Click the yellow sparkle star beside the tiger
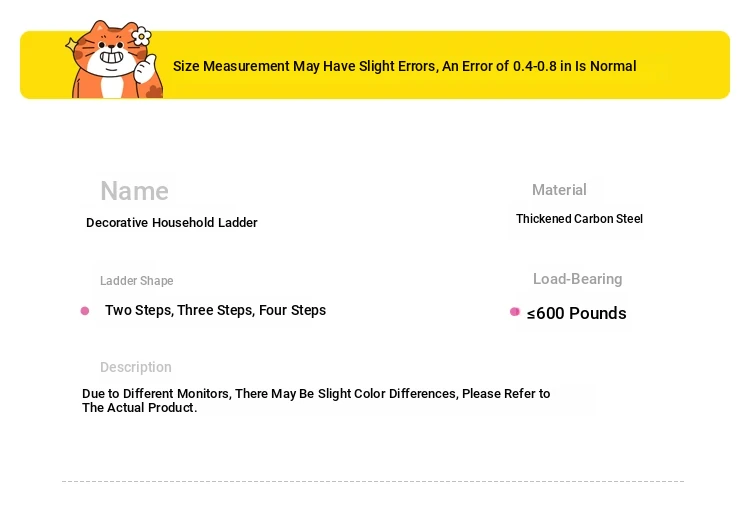Image resolution: width=750 pixels, height=516 pixels. click(x=73, y=46)
